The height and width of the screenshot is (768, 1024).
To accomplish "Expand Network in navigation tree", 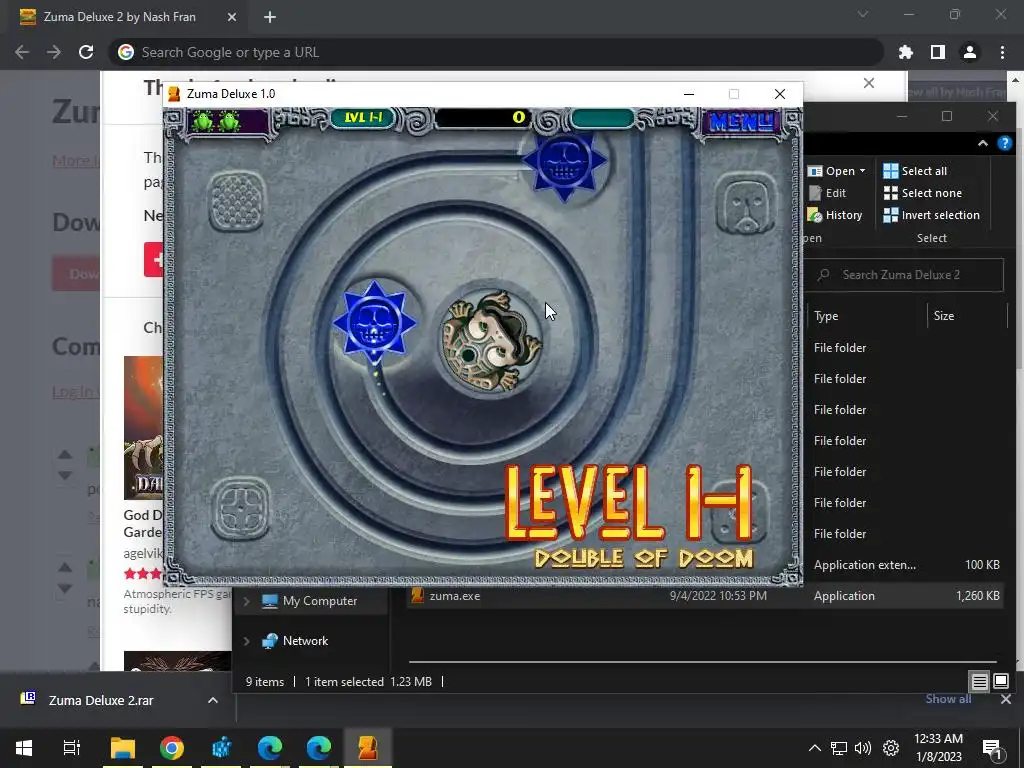I will [x=247, y=641].
